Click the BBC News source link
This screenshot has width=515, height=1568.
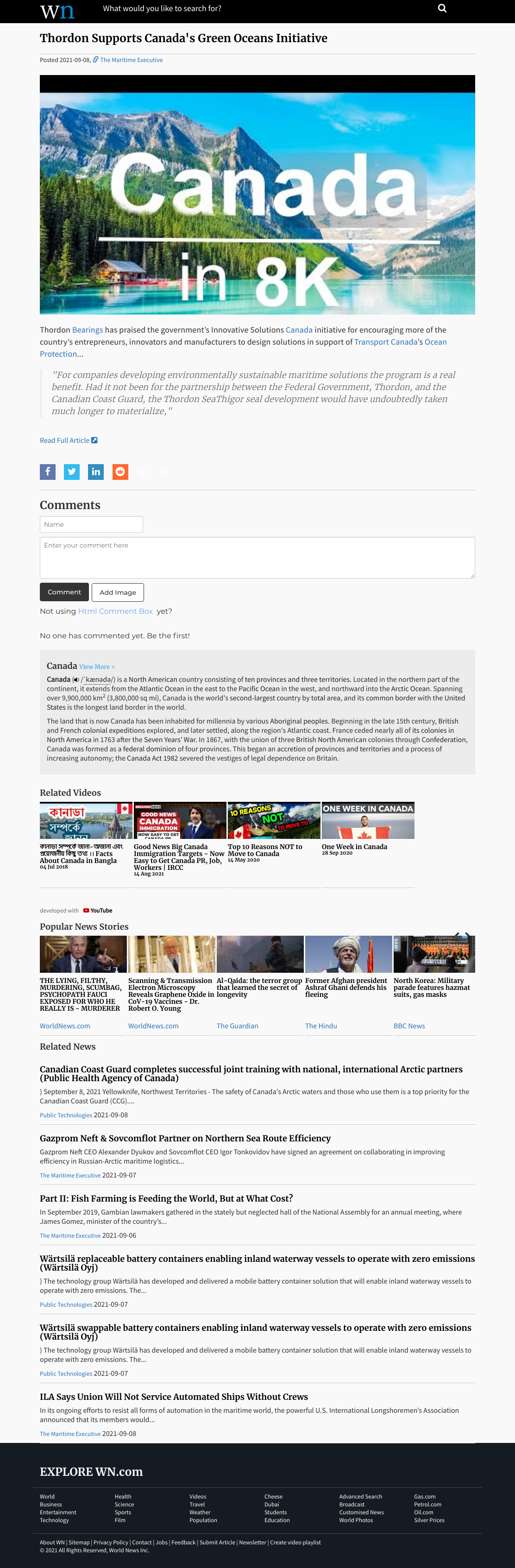pos(409,1026)
